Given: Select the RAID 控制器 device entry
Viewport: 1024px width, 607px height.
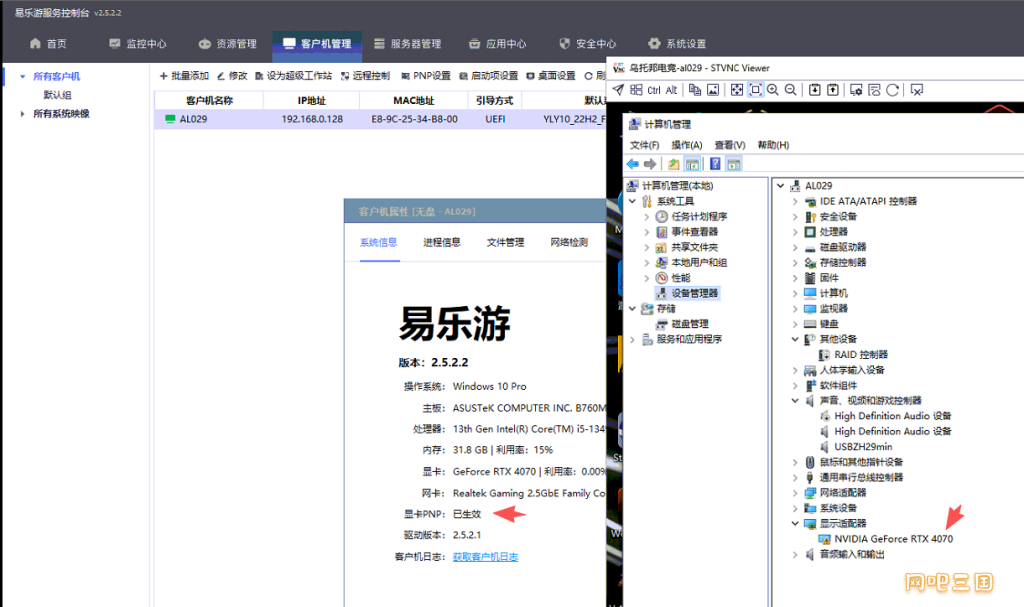Looking at the screenshot, I should [x=861, y=355].
